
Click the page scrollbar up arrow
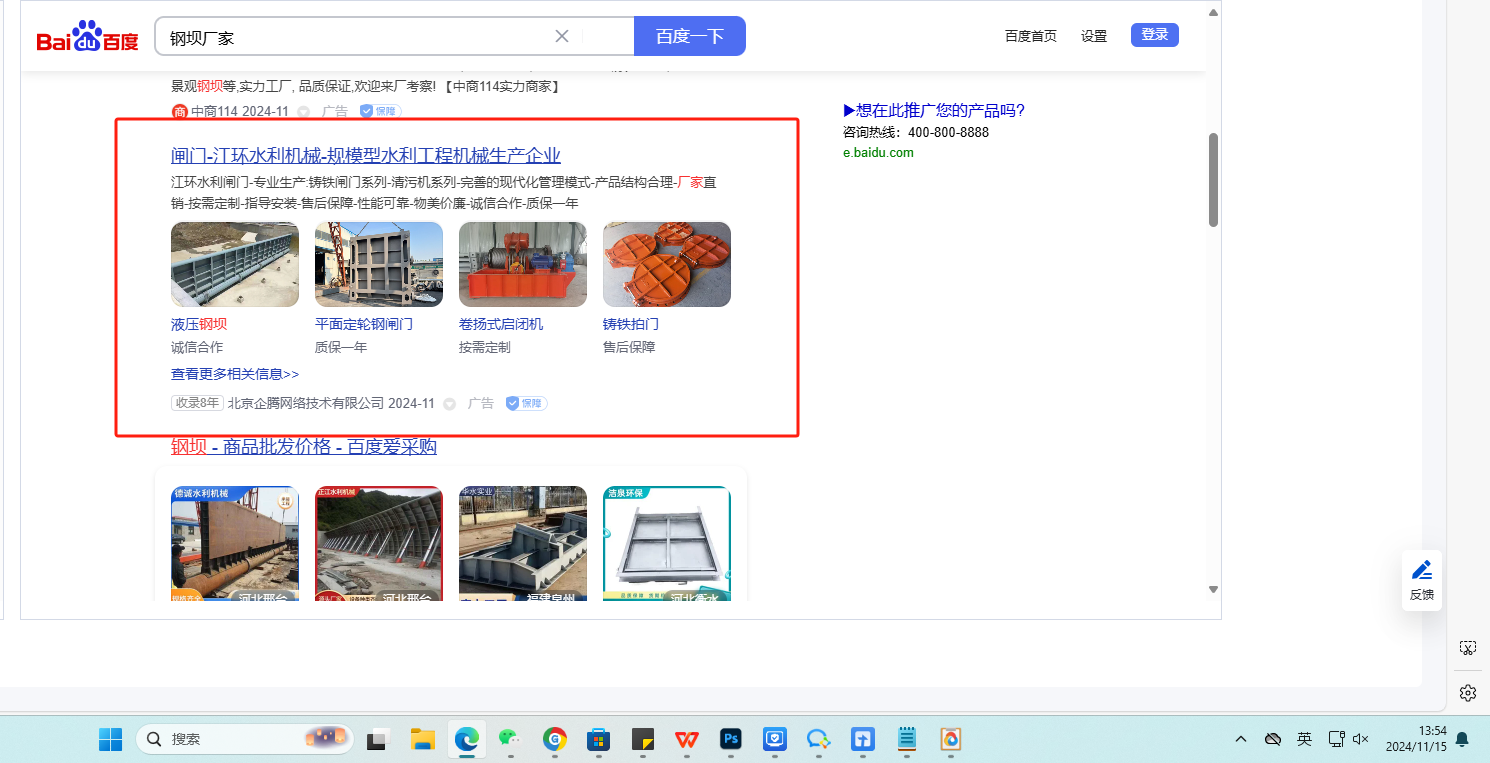(x=1213, y=13)
